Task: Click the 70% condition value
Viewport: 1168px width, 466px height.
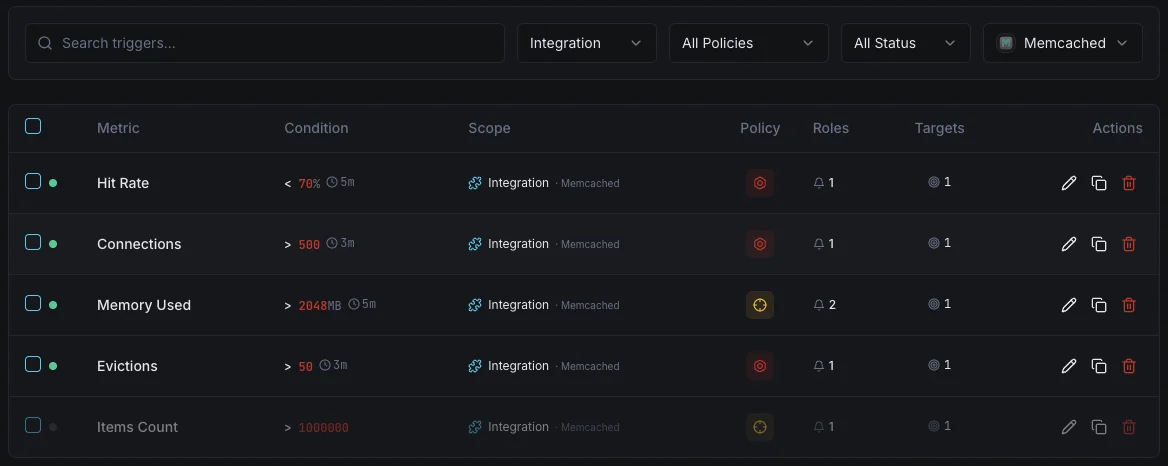Action: click(x=309, y=183)
